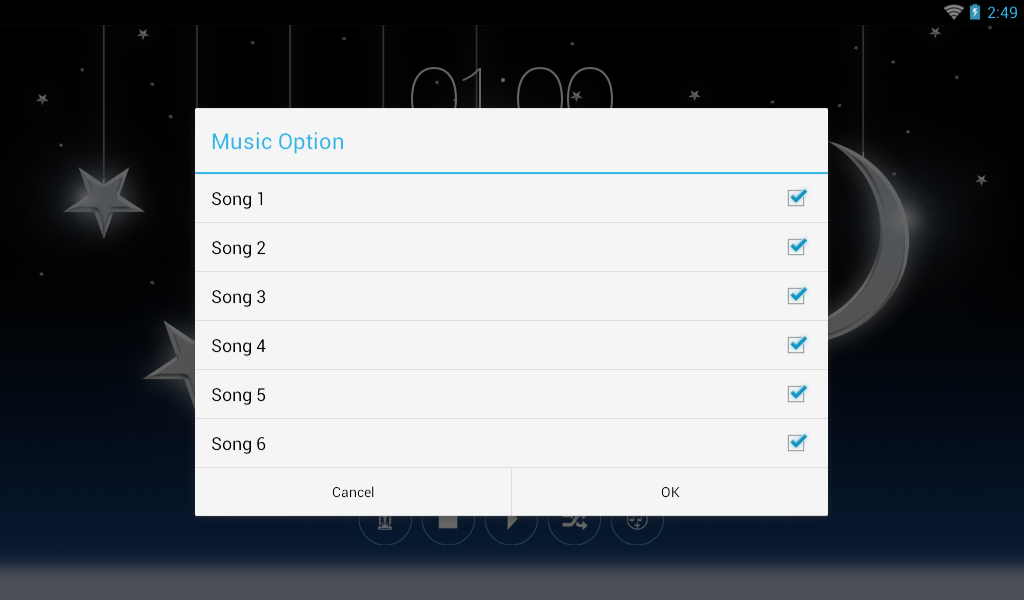
Task: Uncheck the Song 1 checkbox
Action: [797, 198]
